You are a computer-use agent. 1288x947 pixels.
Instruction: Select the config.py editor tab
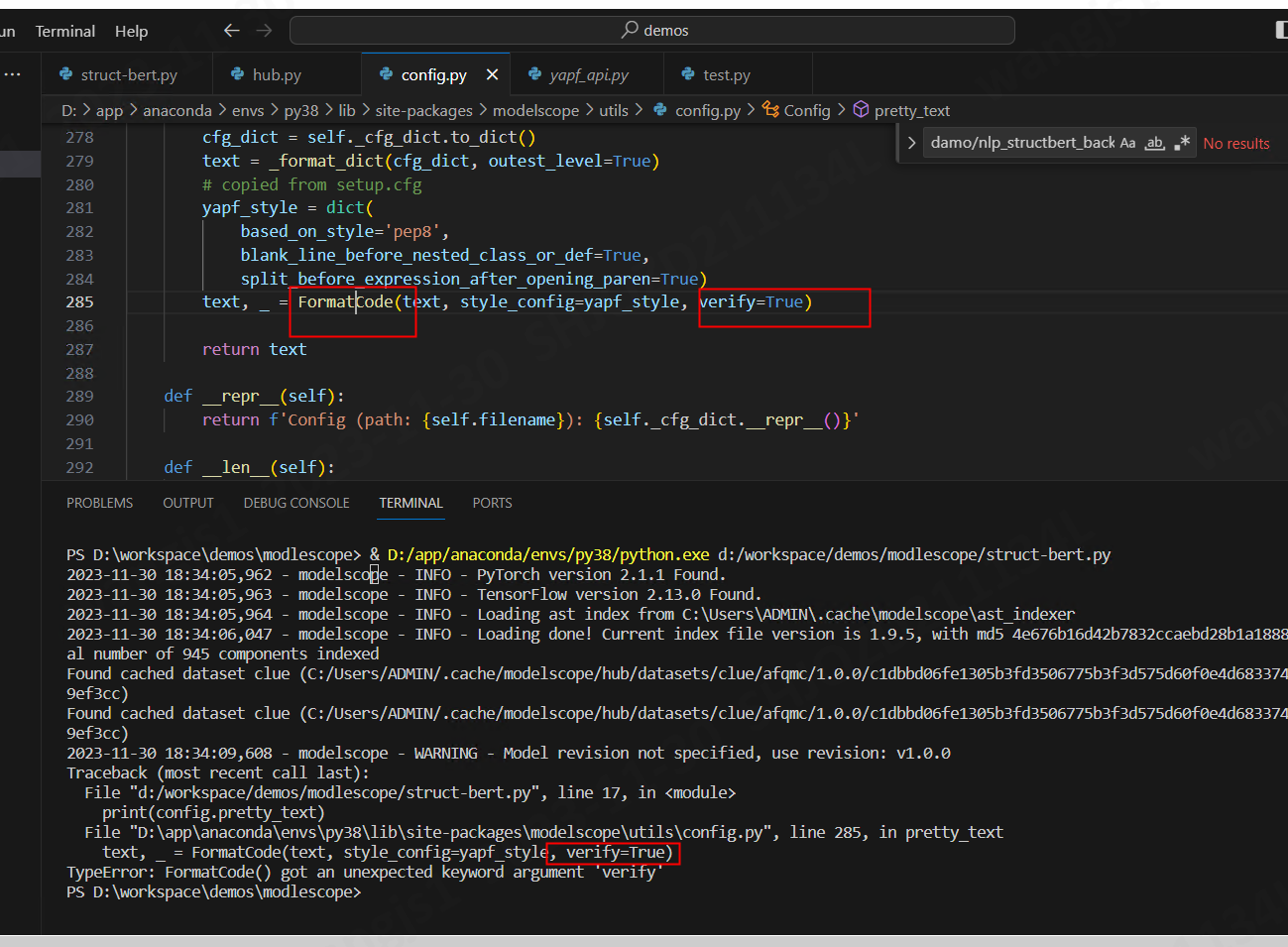433,74
